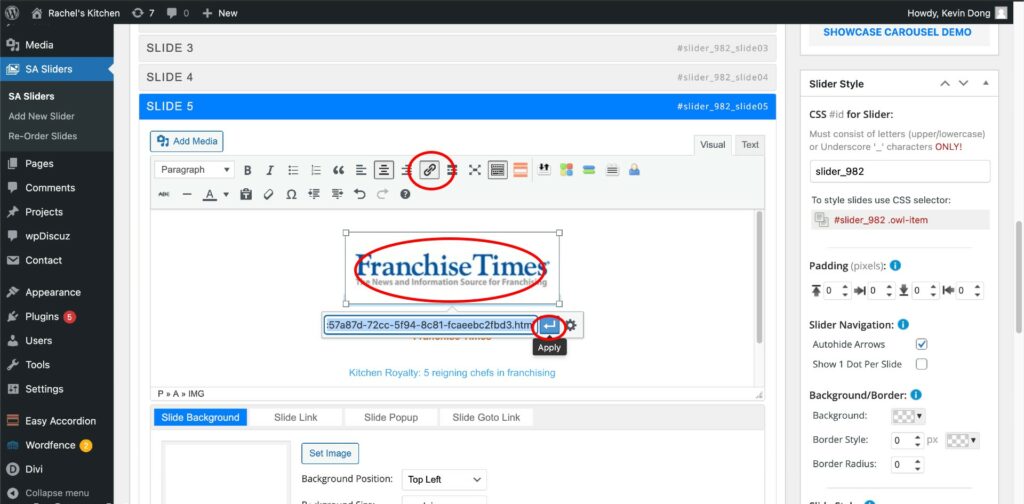The image size is (1024, 504).
Task: Open the Slide Link tab
Action: [294, 417]
